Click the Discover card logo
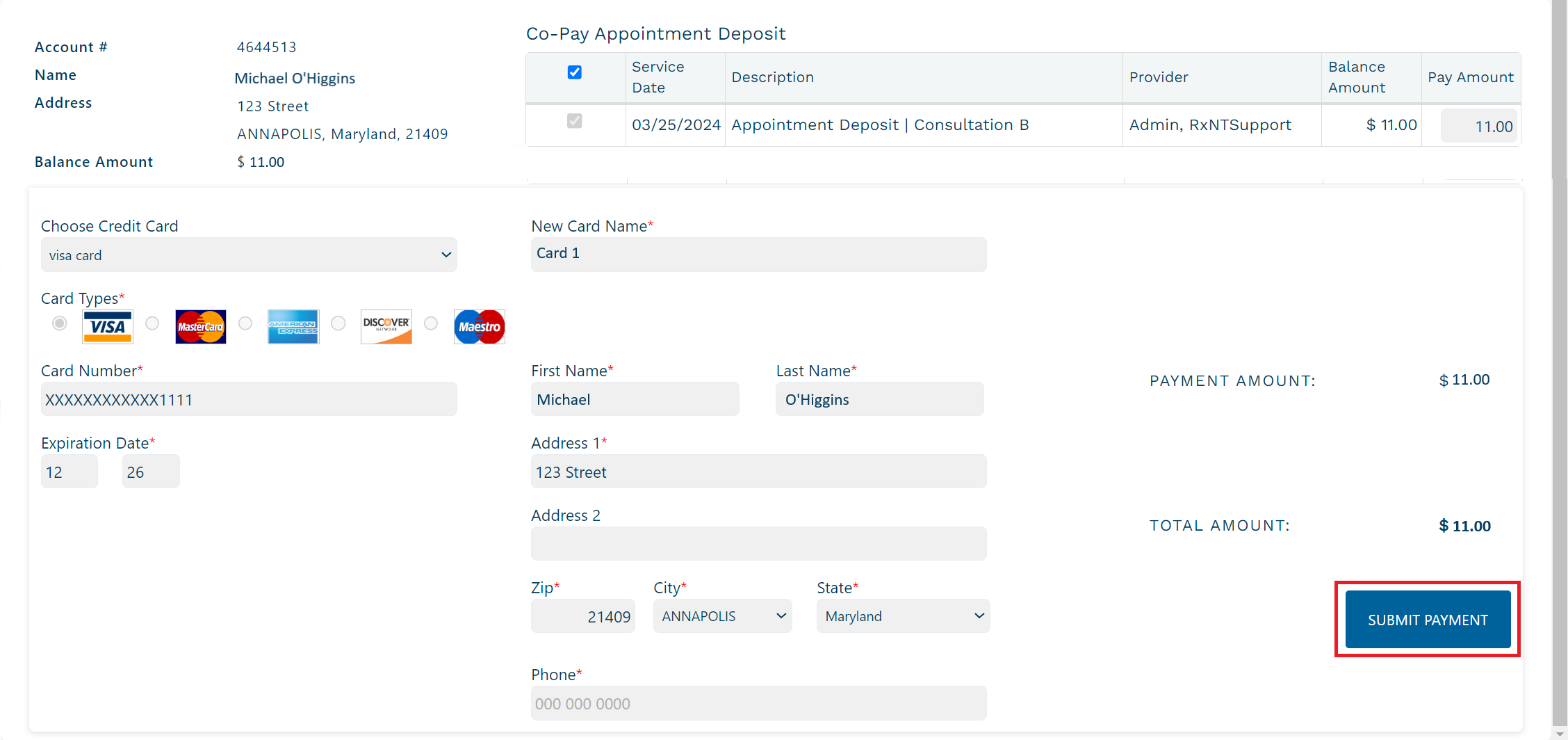Image resolution: width=1568 pixels, height=740 pixels. point(386,327)
